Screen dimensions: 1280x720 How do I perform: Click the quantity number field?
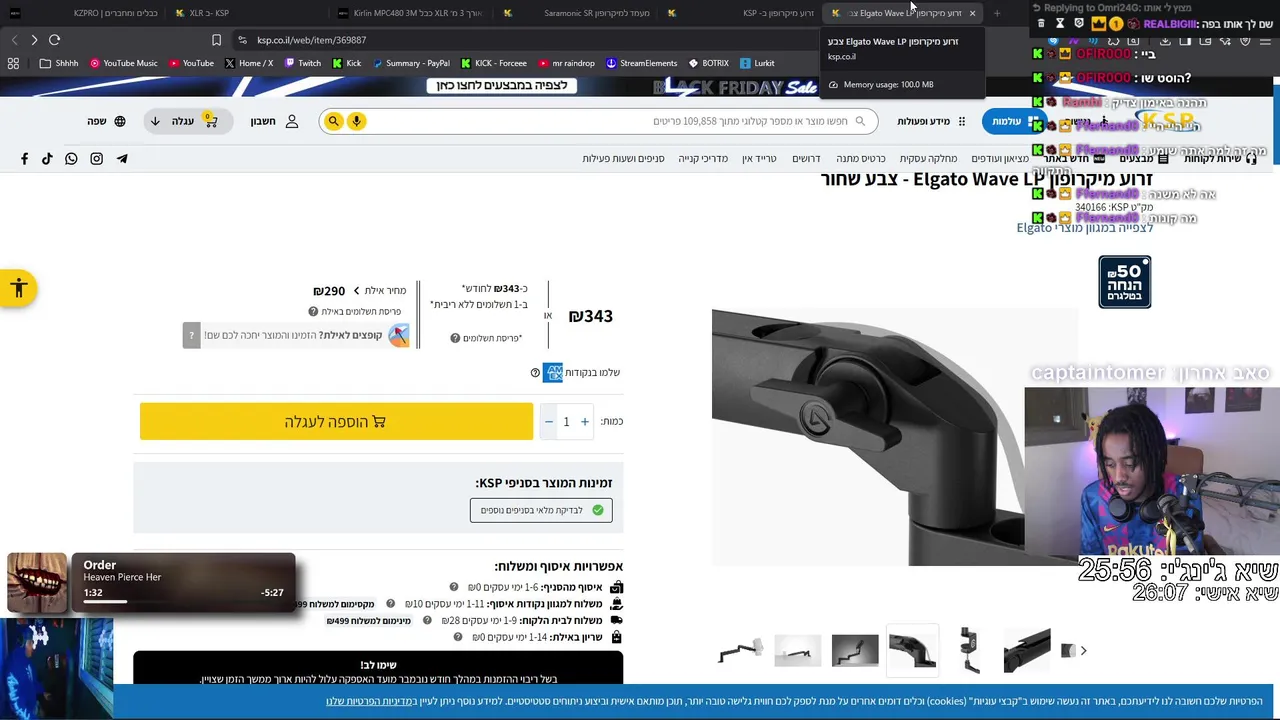click(566, 422)
